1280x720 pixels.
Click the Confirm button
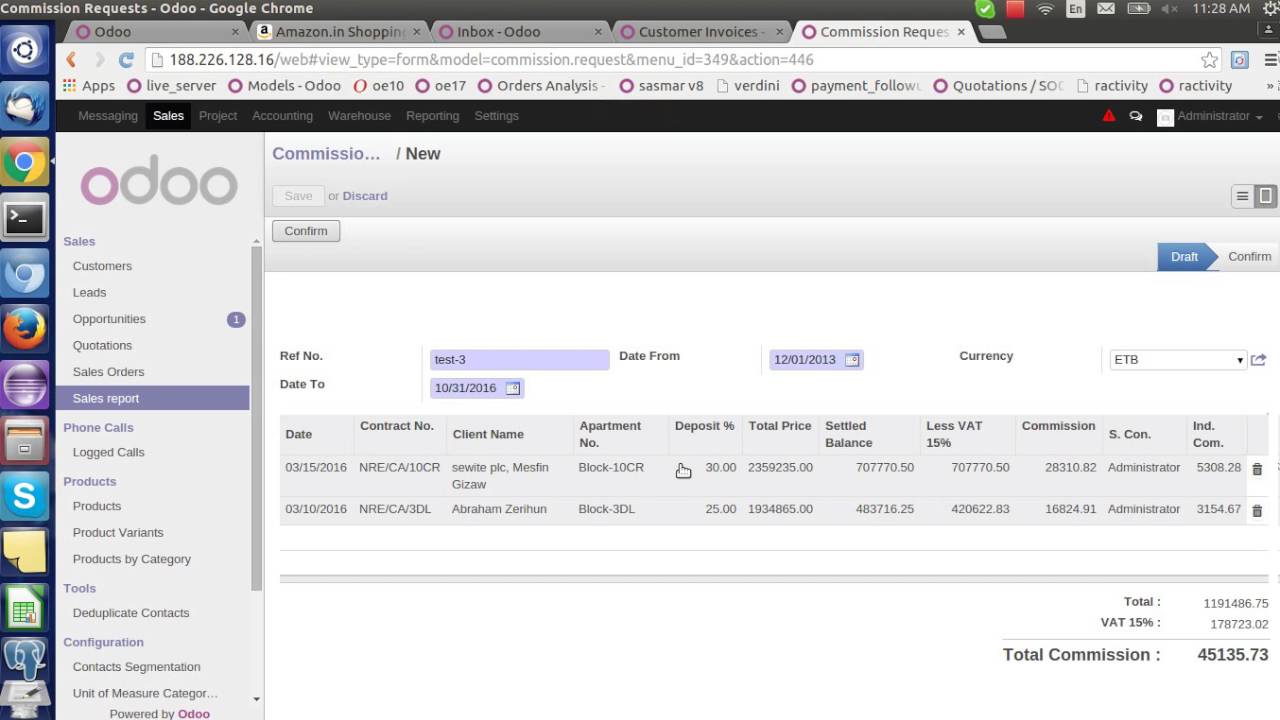(306, 231)
